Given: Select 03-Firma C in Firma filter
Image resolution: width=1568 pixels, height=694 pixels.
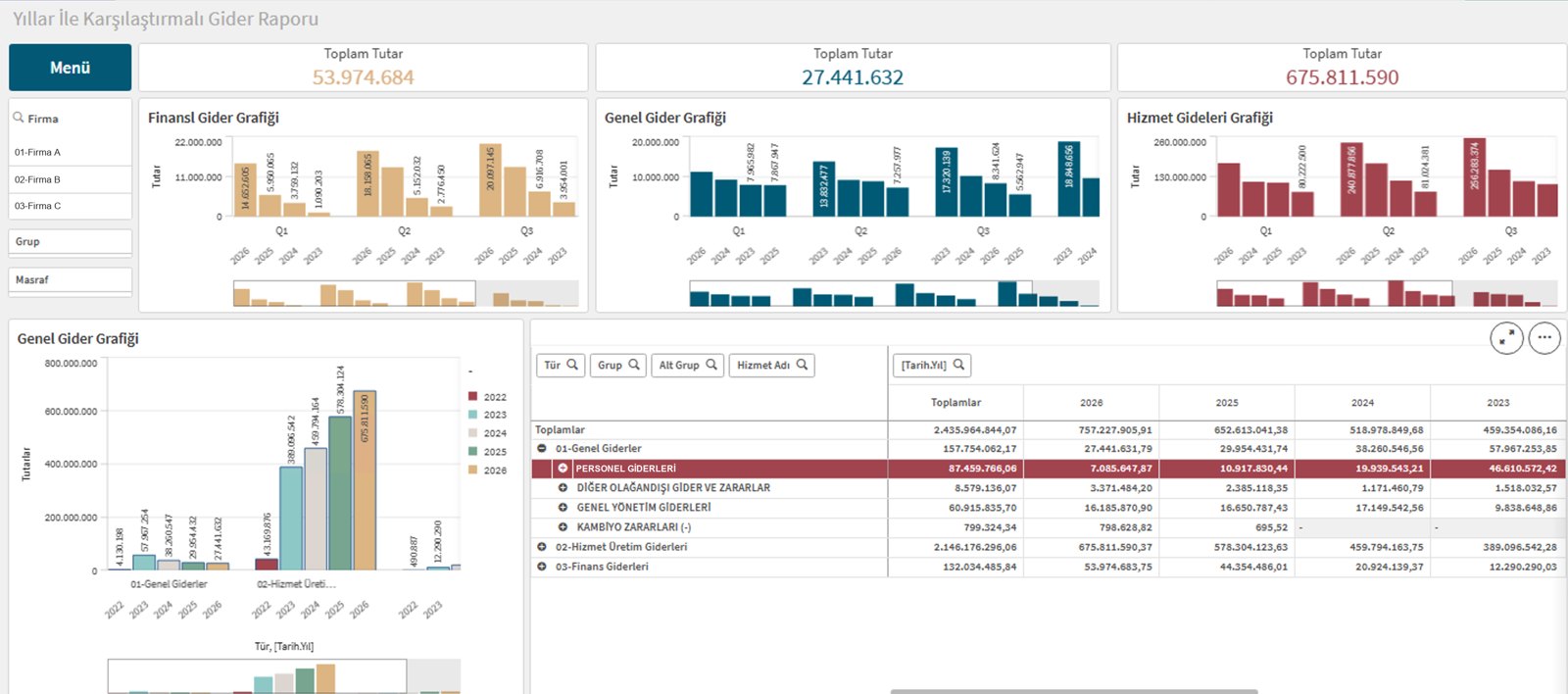Looking at the screenshot, I should [x=71, y=206].
